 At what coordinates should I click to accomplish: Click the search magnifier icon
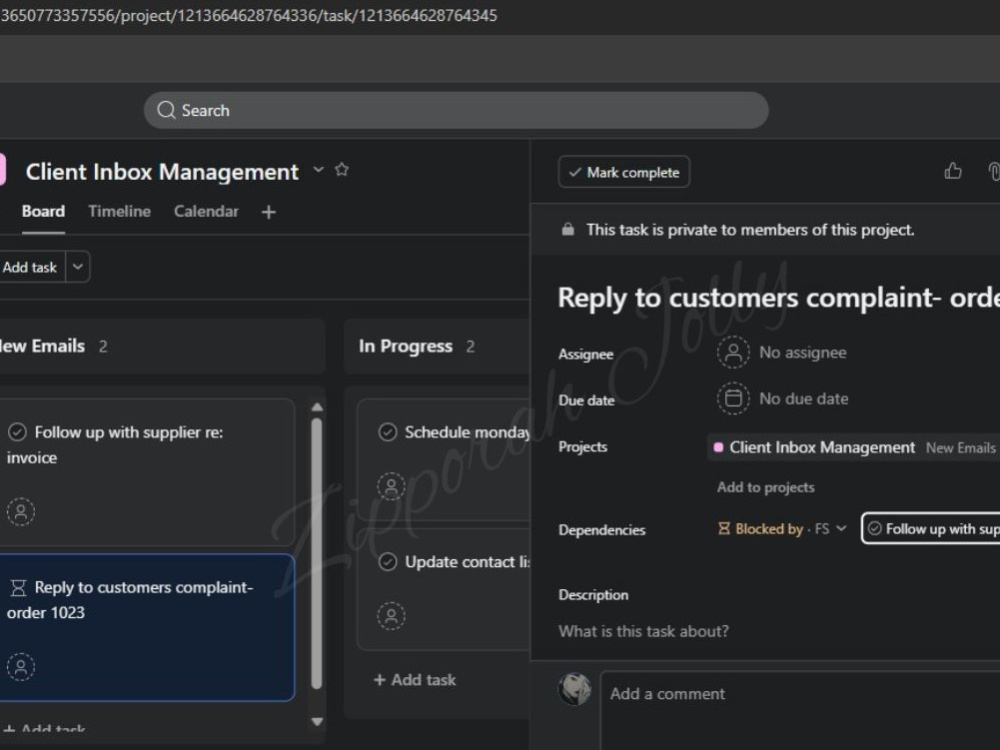pos(166,110)
